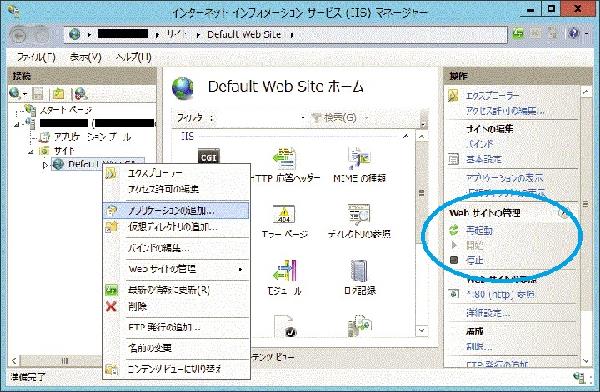Open the 検索(G) dropdown arrow
This screenshot has width=600, height=392.
pos(366,118)
